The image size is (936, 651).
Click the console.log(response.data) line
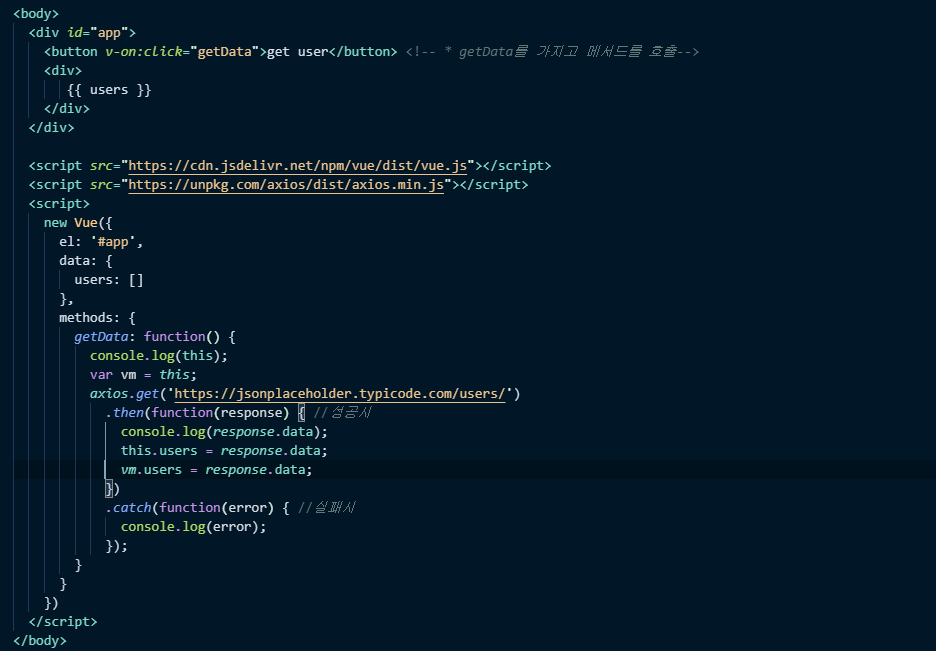tap(224, 432)
